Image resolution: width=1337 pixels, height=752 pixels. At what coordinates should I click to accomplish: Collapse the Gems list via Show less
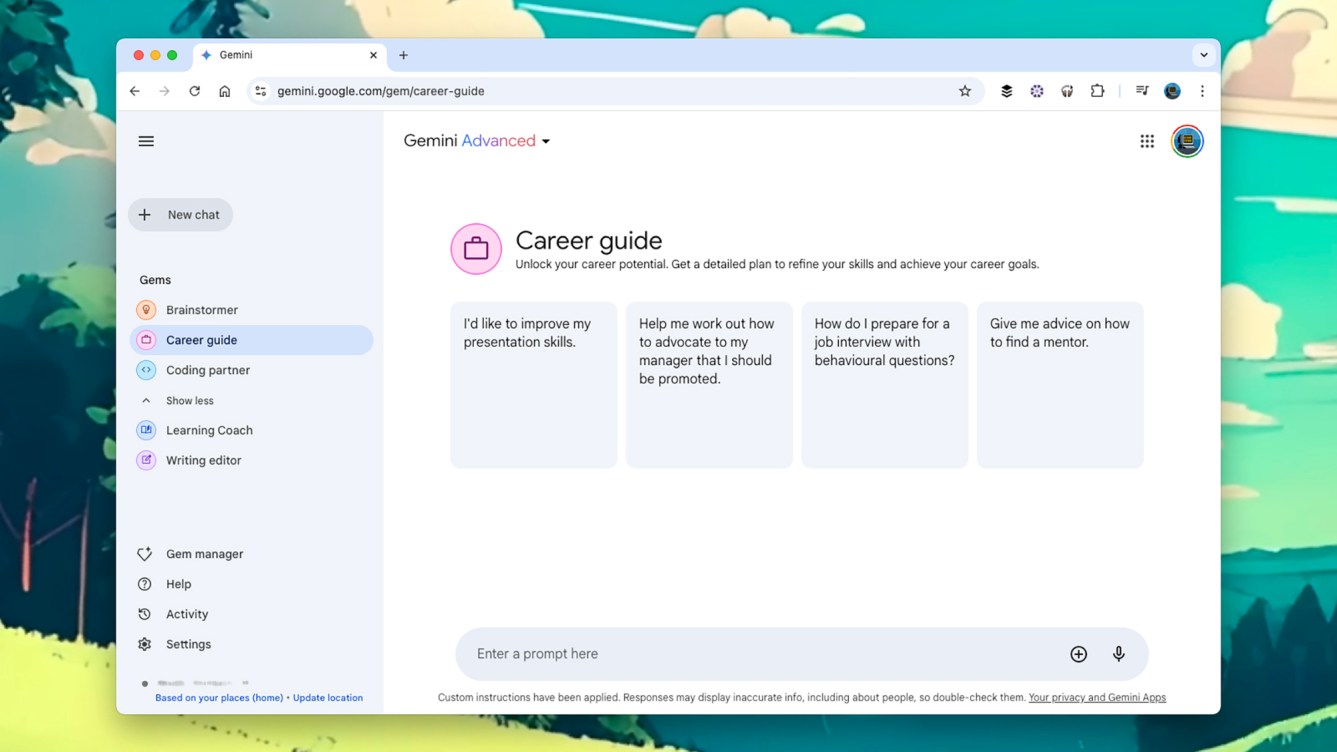[188, 400]
